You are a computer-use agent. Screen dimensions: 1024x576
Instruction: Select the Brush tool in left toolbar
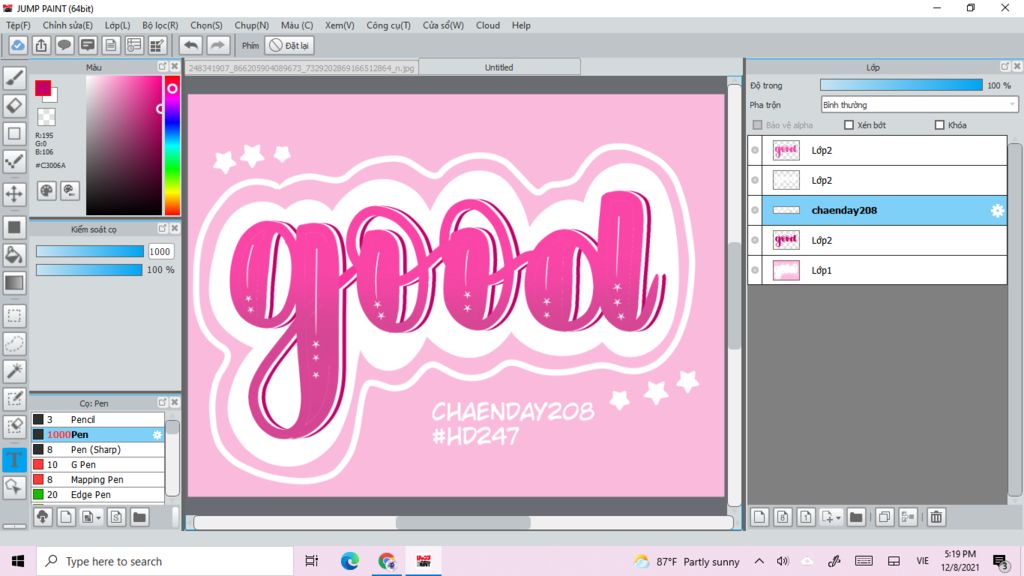click(14, 78)
